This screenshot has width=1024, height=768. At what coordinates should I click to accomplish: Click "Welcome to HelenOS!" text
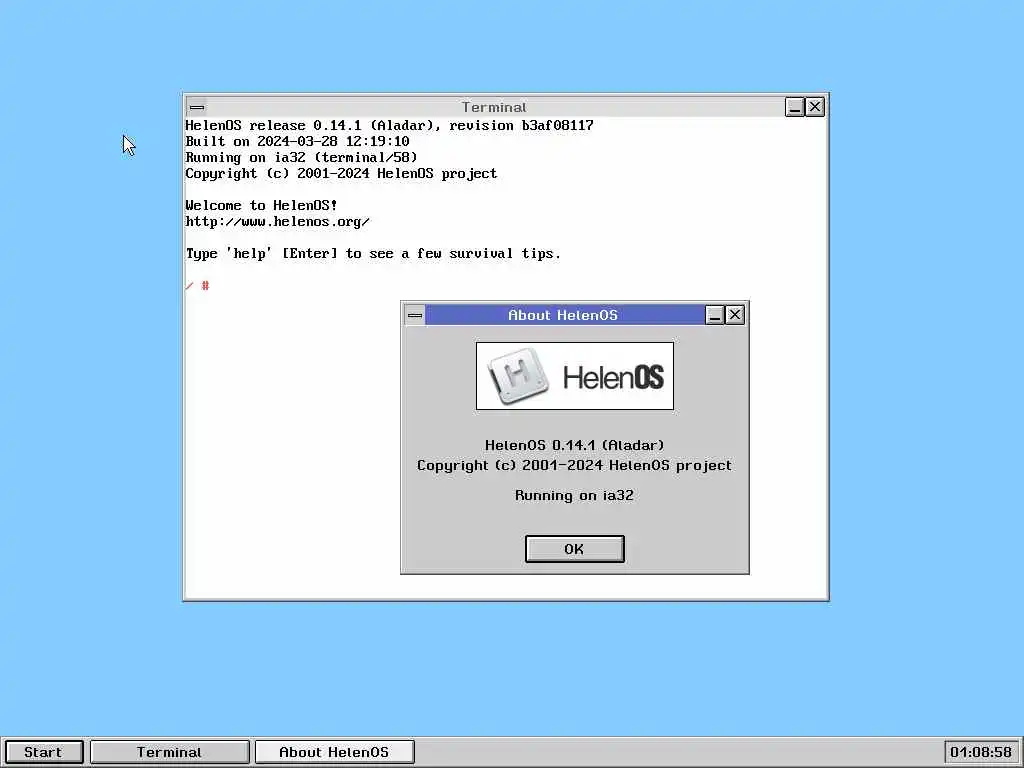[x=261, y=206]
